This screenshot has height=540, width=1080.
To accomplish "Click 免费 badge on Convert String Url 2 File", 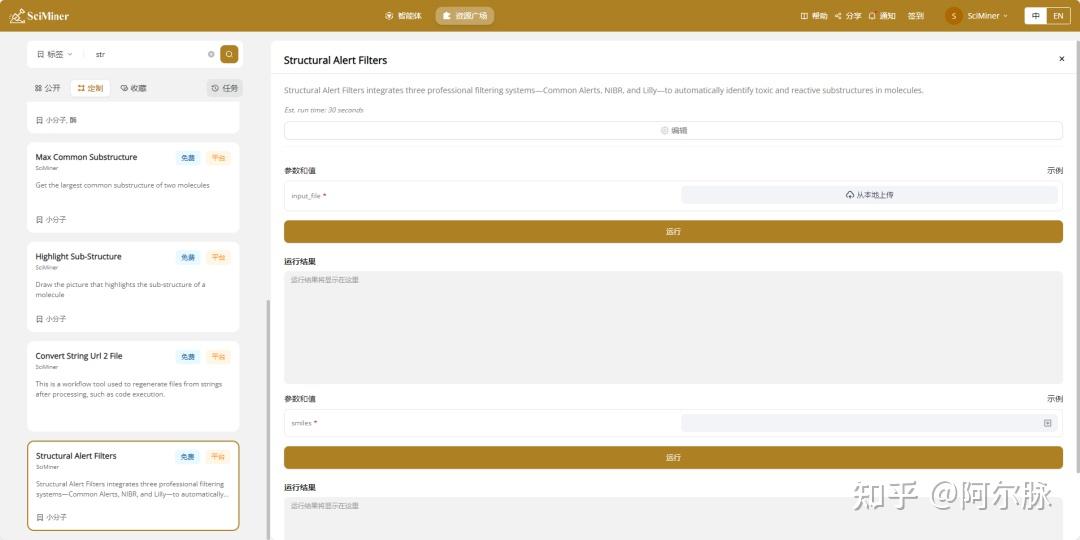I will [188, 357].
